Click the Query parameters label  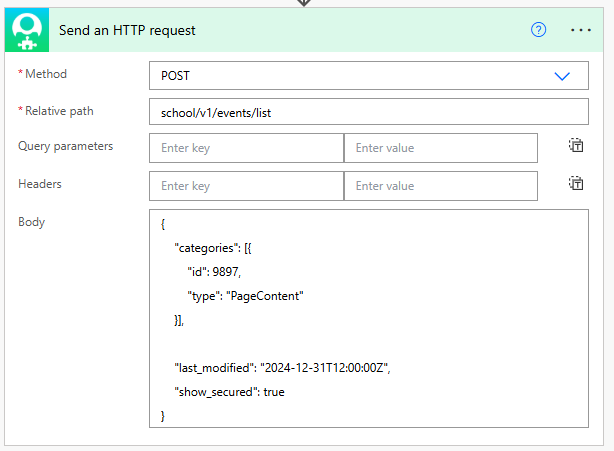pyautogui.click(x=65, y=146)
